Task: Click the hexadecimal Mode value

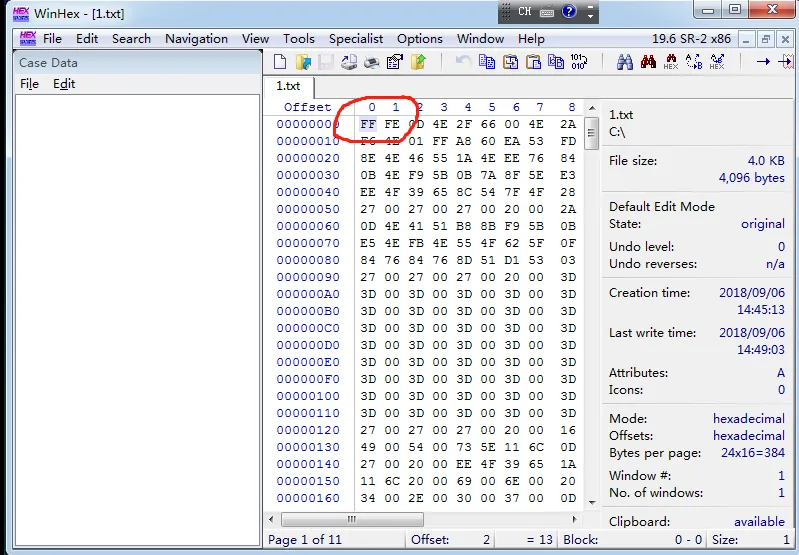Action: tap(749, 418)
